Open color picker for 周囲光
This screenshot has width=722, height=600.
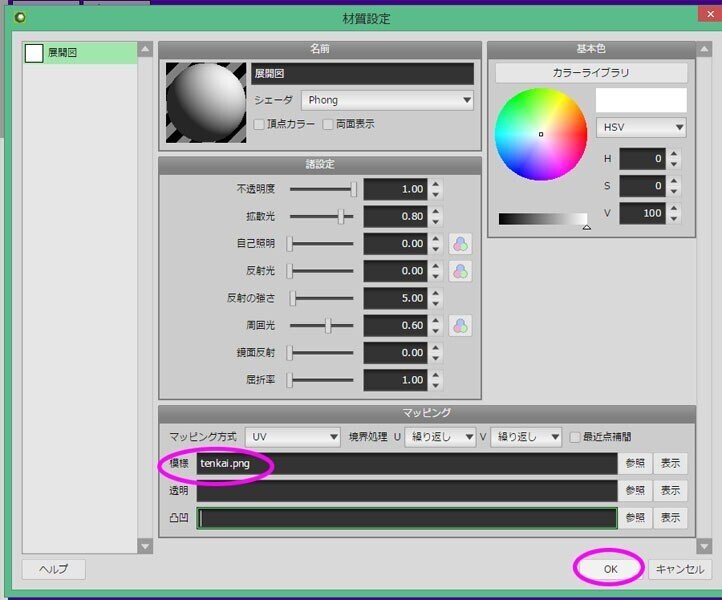coord(460,326)
